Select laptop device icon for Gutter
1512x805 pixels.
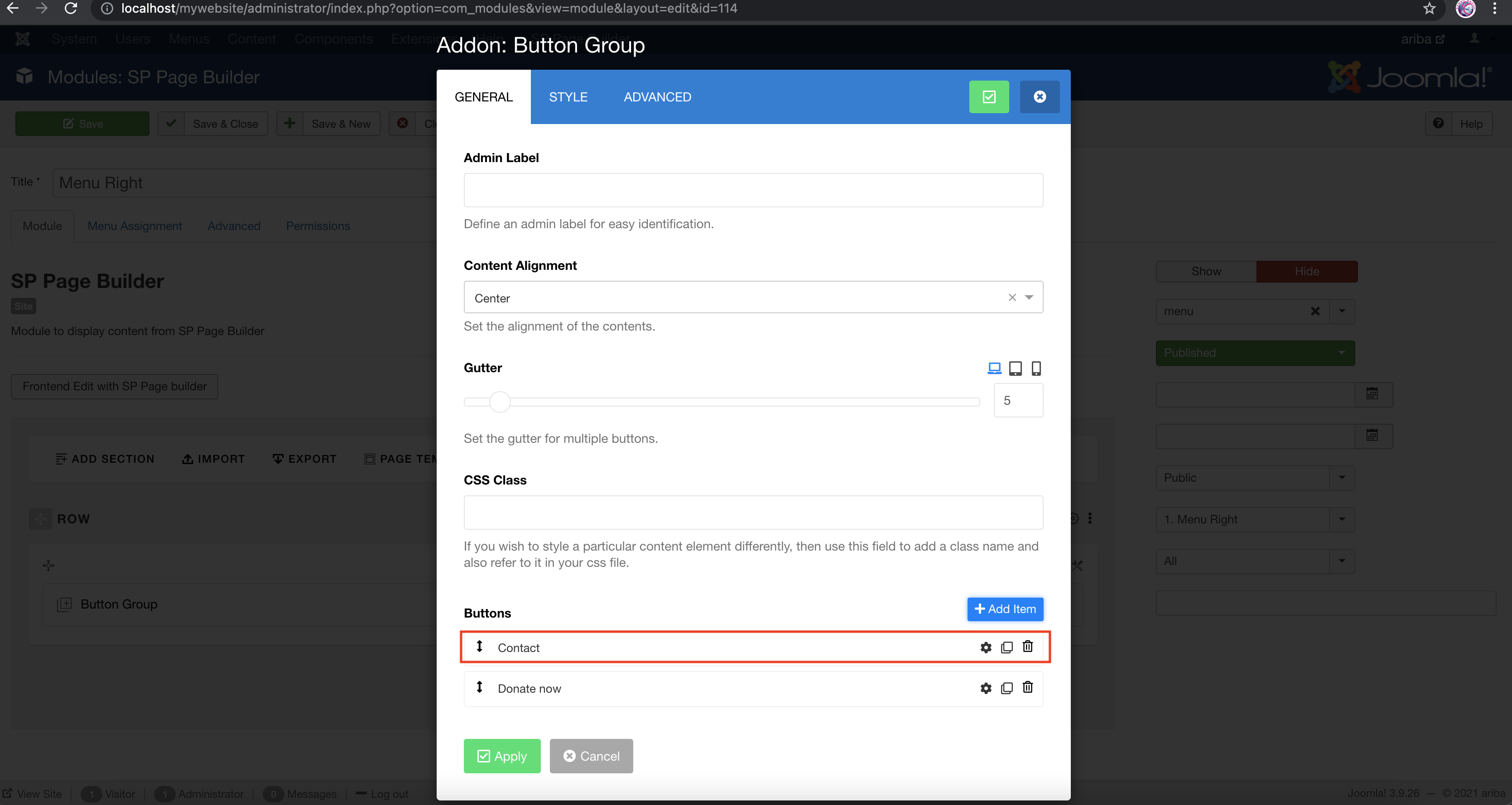click(994, 368)
